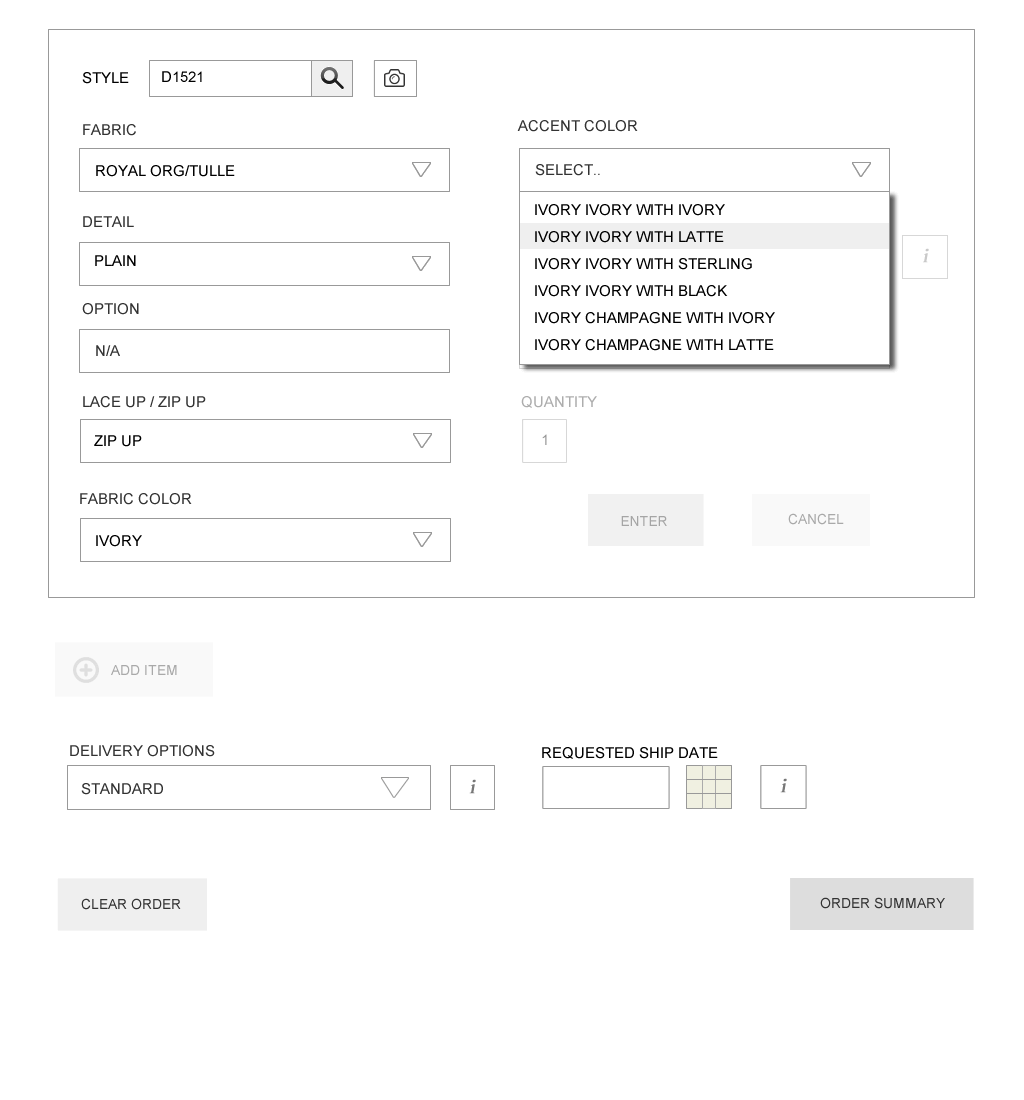Click the Order Summary button

pos(881,904)
